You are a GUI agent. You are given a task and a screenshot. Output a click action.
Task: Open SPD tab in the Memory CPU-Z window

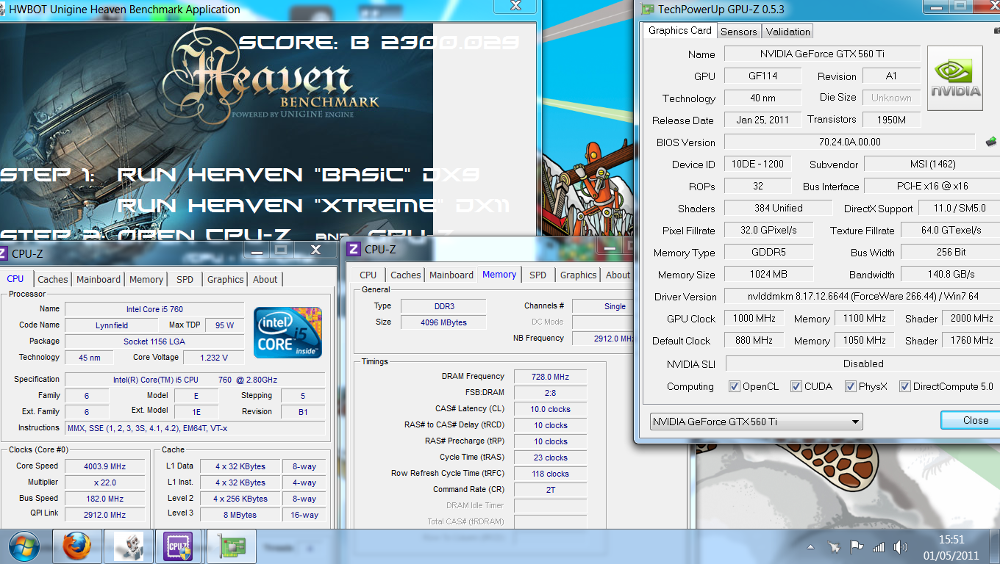pos(538,275)
